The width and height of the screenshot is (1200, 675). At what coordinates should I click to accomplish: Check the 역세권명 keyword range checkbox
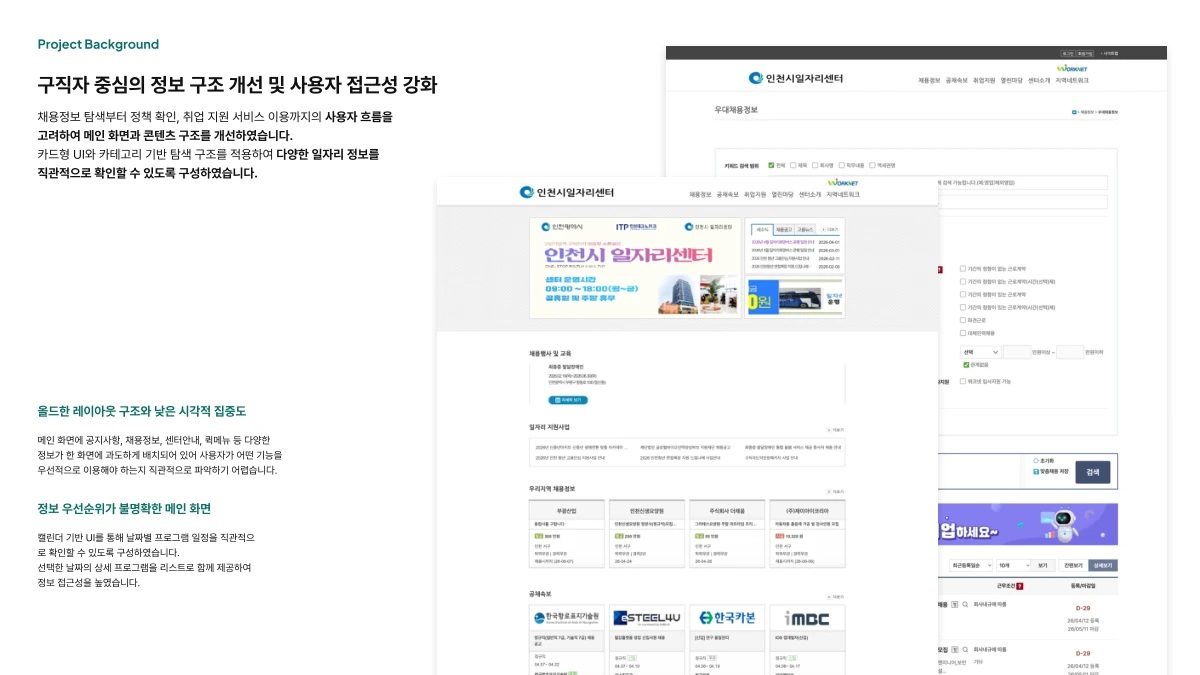872,165
